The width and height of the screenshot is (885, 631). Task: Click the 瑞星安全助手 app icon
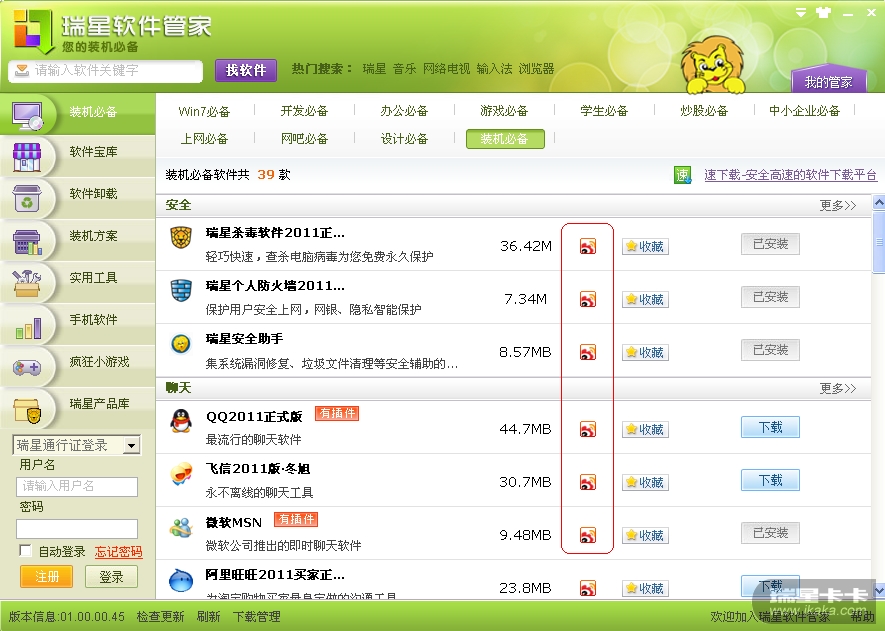click(181, 343)
